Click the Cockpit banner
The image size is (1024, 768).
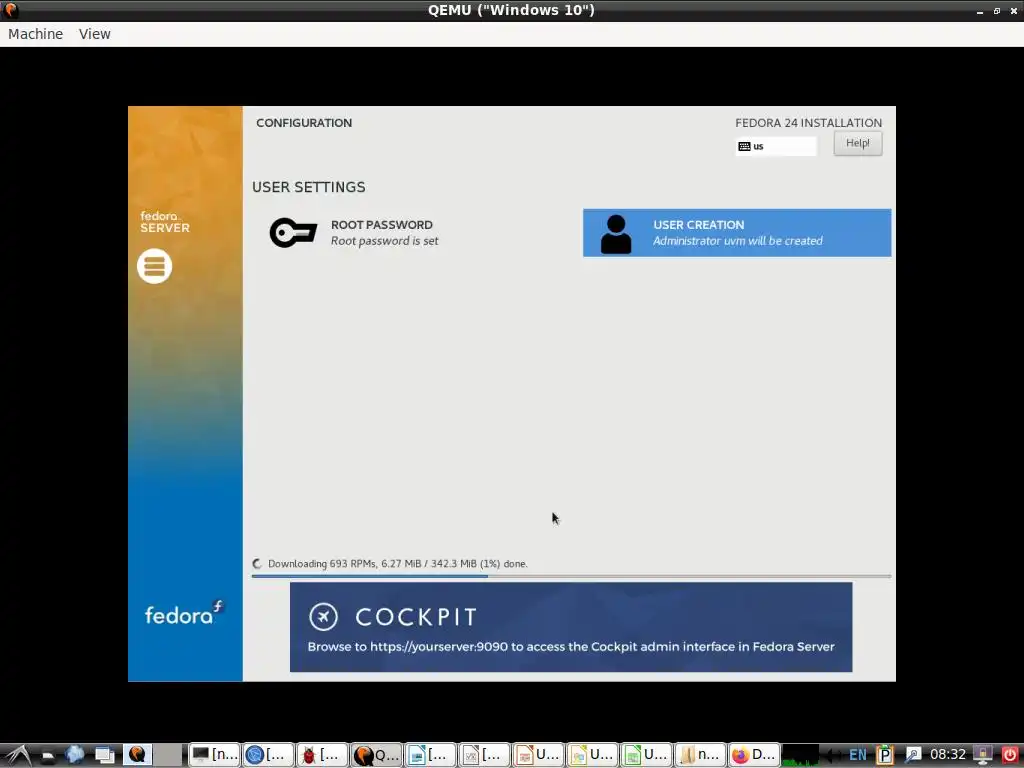[571, 627]
